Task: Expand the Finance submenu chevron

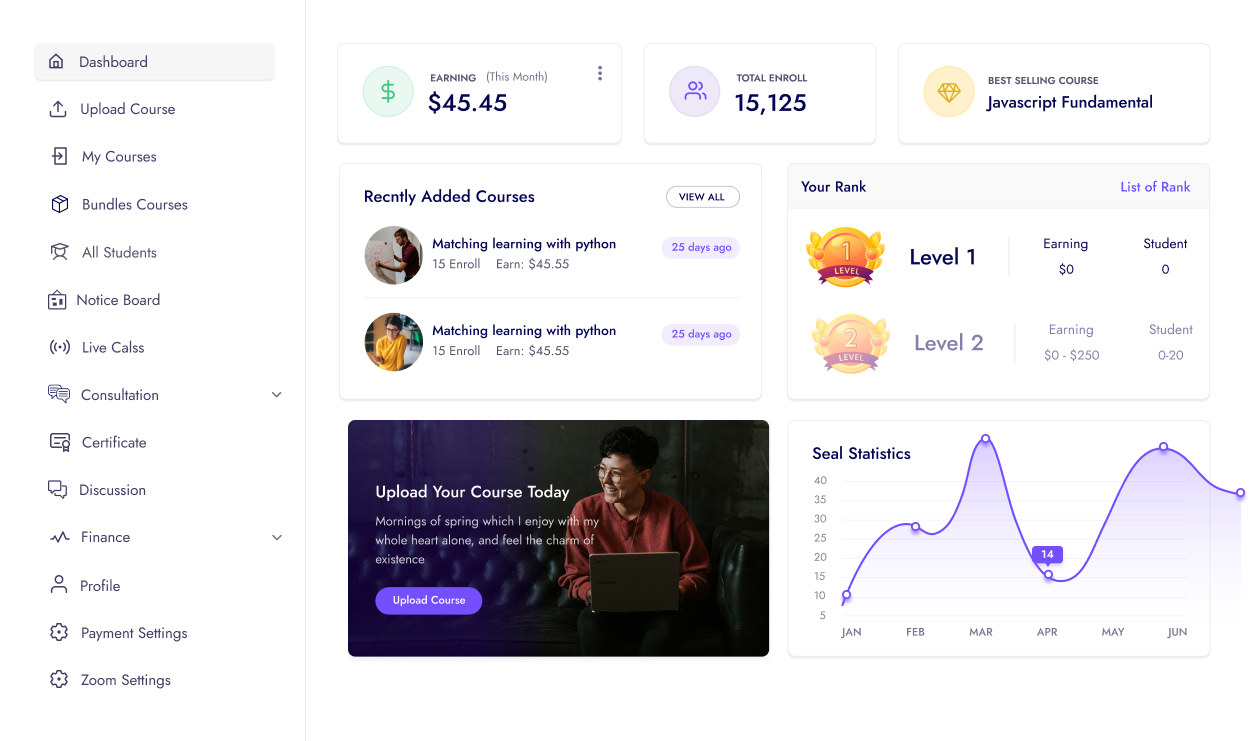Action: (277, 538)
